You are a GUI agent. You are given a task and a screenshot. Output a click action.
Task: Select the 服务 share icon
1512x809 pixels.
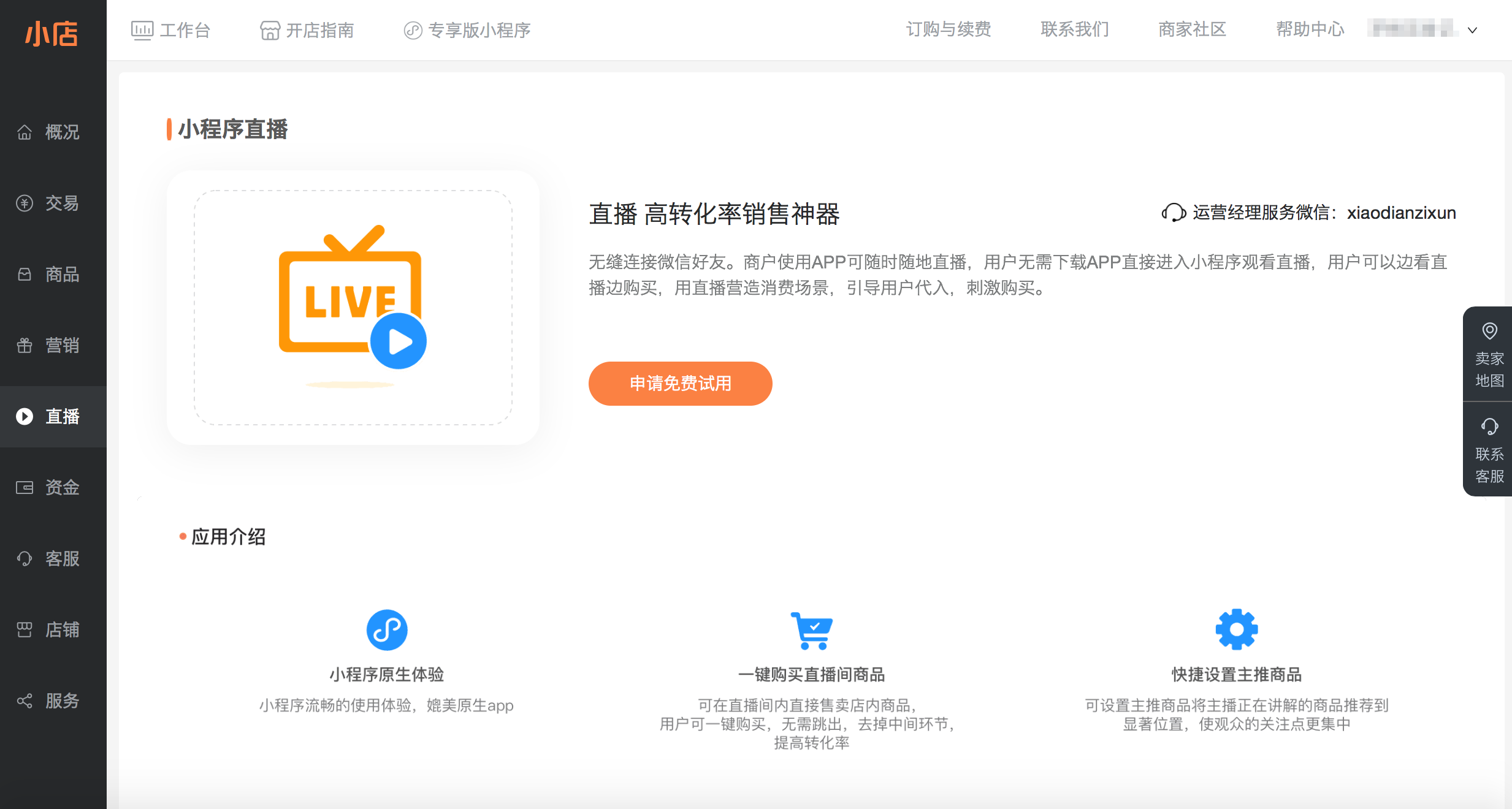pos(25,701)
